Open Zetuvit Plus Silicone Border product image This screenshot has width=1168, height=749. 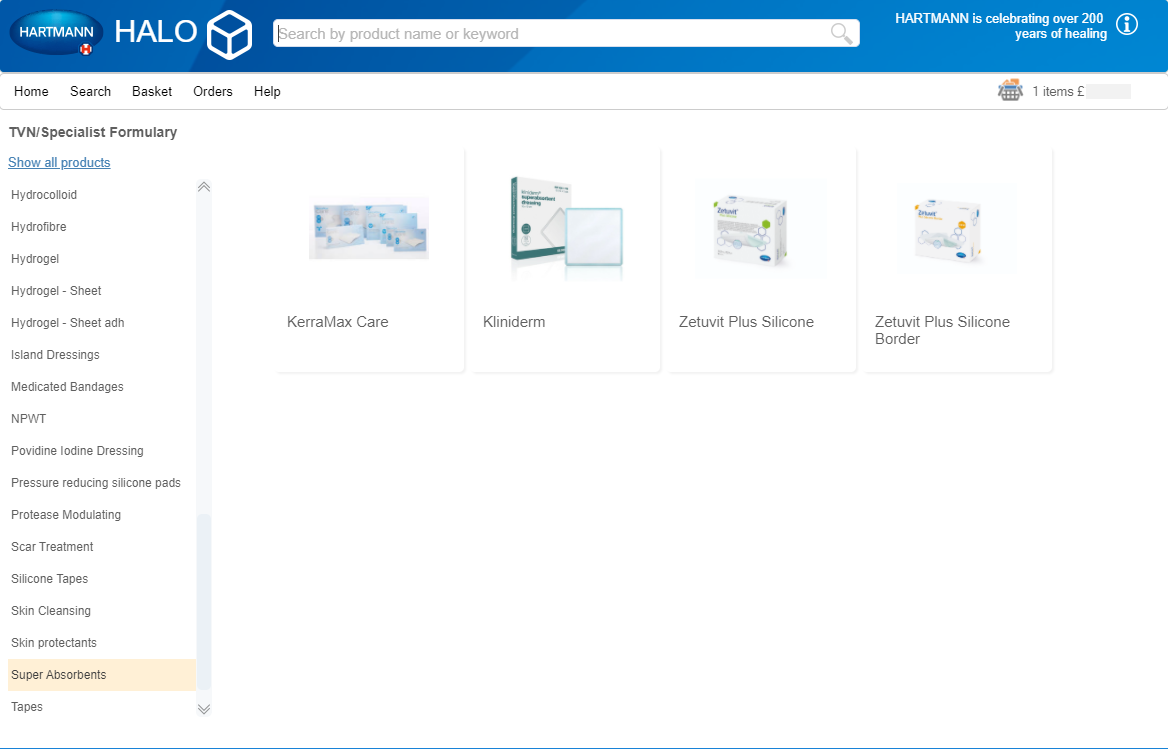pos(957,229)
